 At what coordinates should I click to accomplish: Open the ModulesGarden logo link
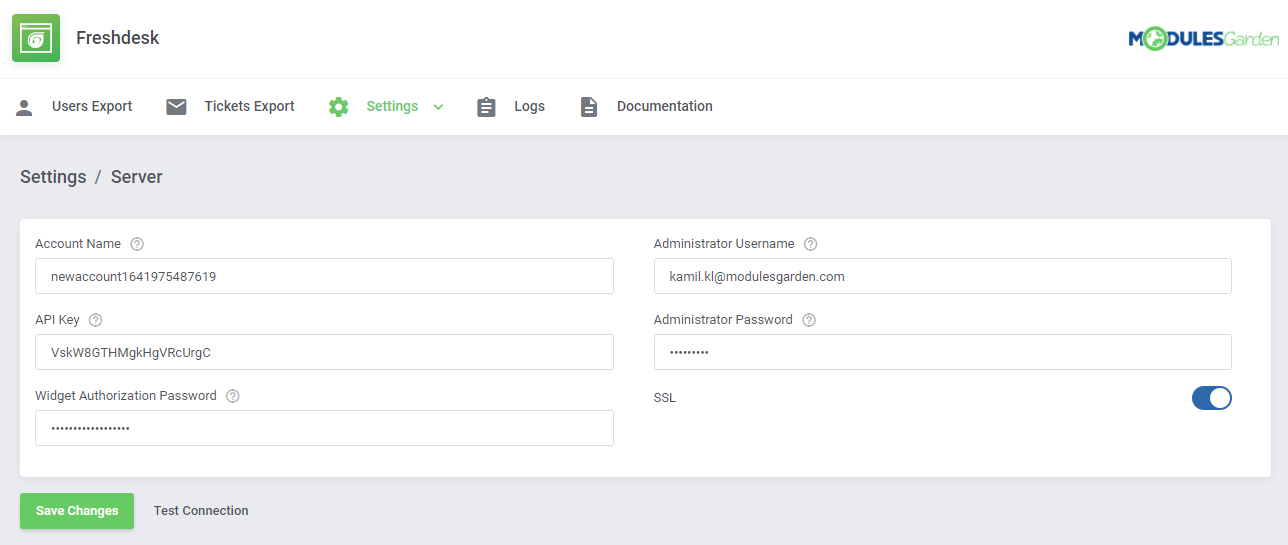click(1204, 38)
